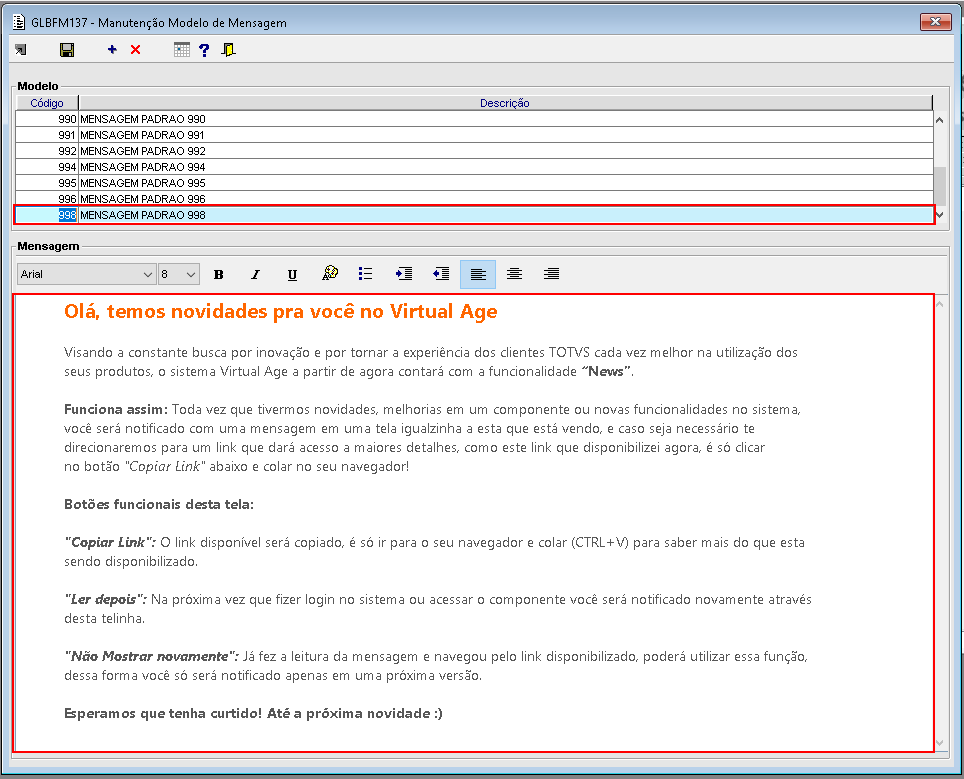Select row MENSAGEM PADRAO 990
This screenshot has width=964, height=779.
[x=474, y=119]
